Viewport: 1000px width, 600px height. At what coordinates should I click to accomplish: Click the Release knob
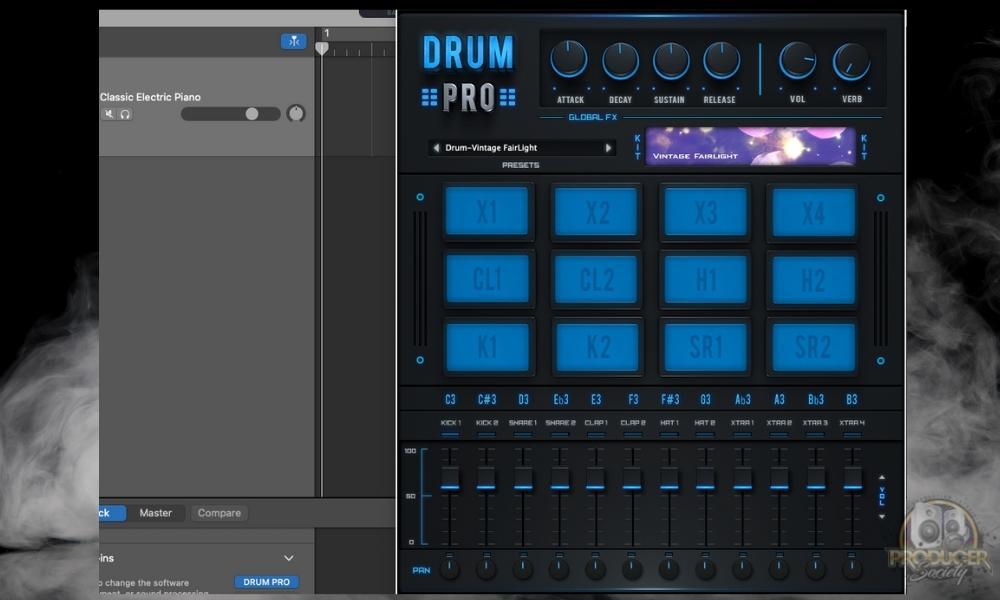[x=721, y=61]
